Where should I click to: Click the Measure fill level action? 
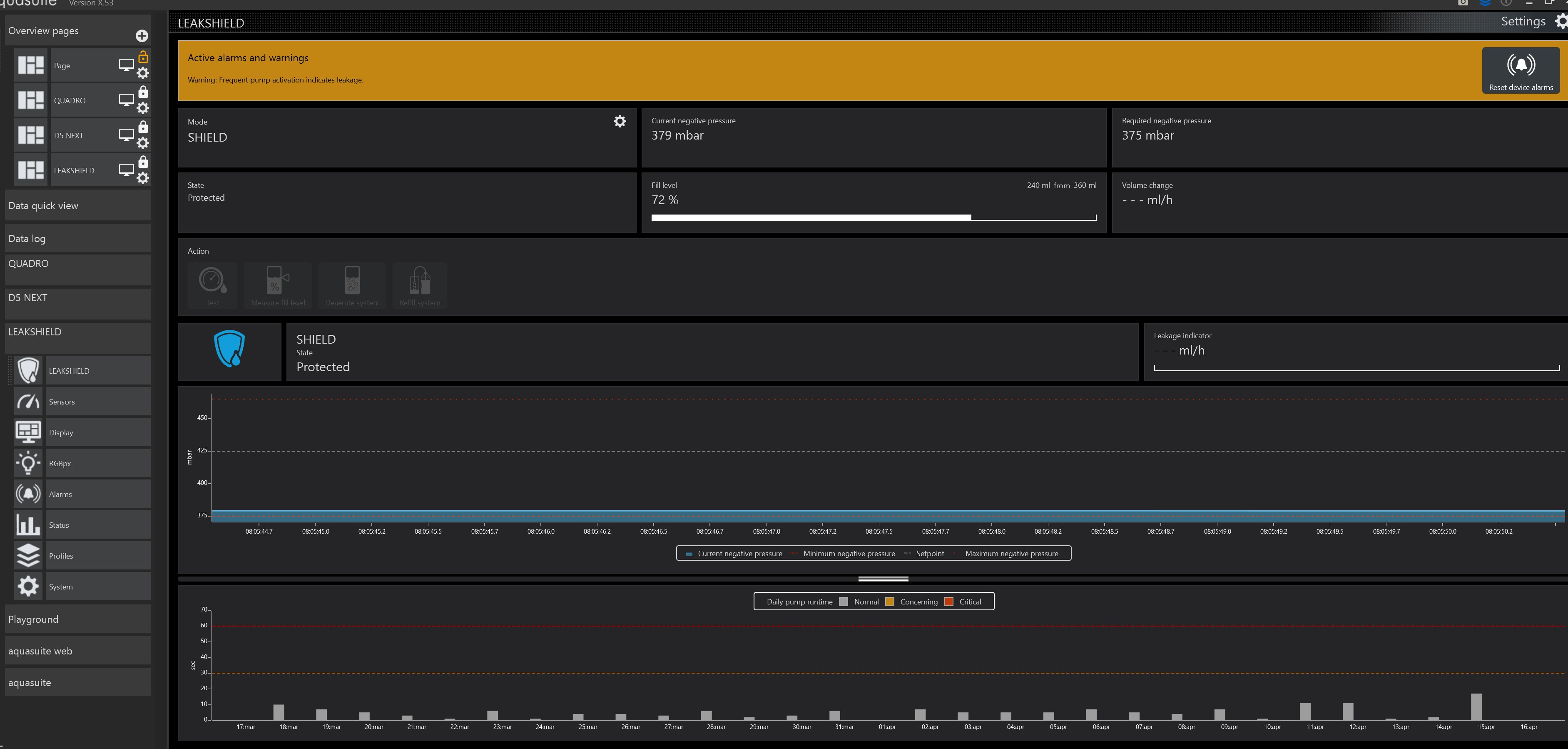[278, 286]
